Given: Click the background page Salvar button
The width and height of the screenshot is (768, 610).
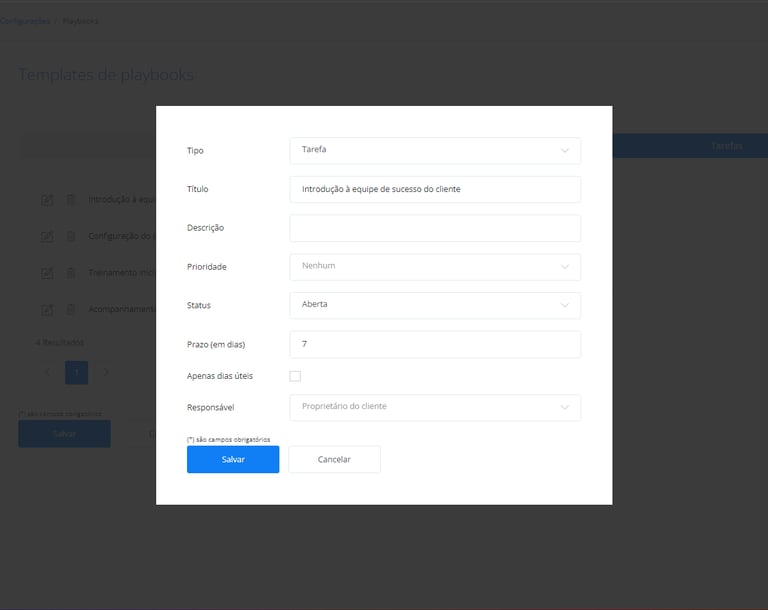Looking at the screenshot, I should point(64,434).
